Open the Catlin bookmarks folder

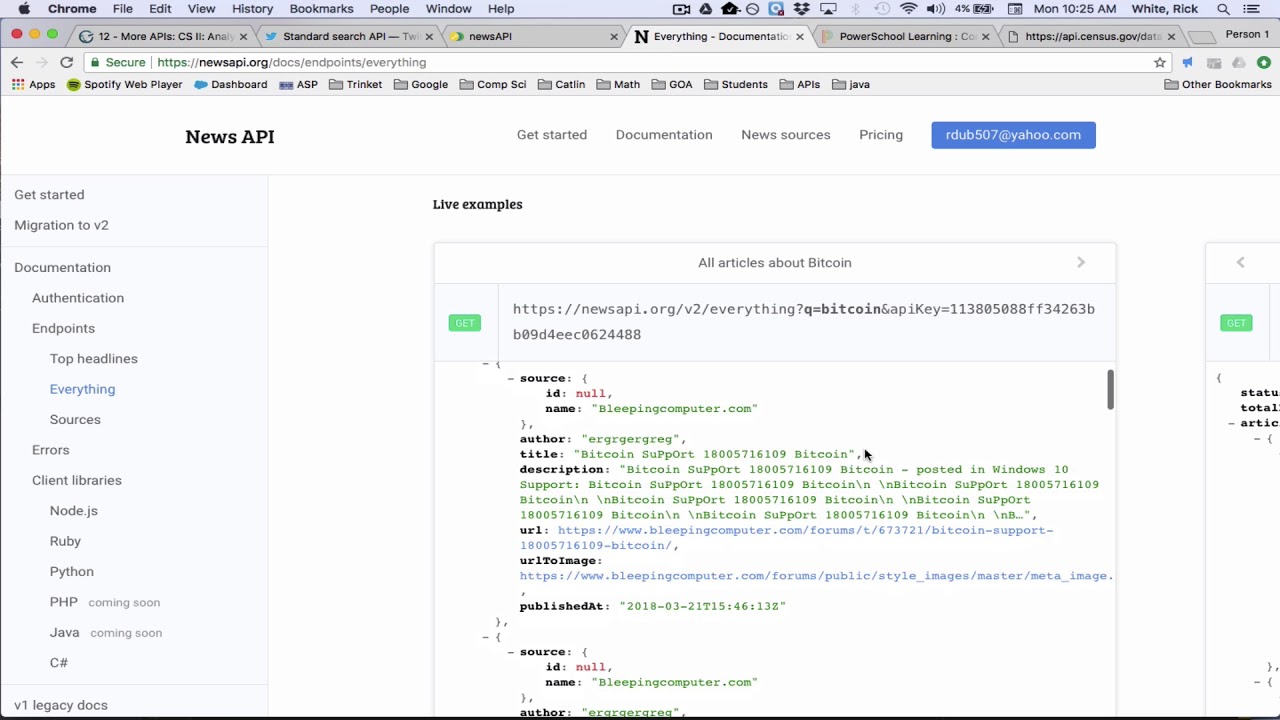pos(561,84)
